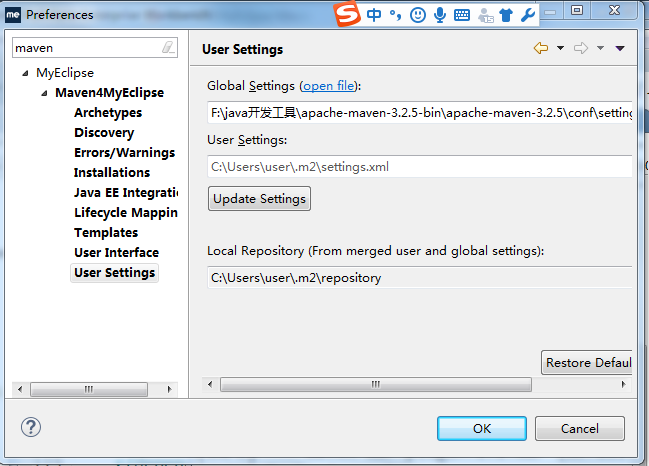Image resolution: width=649 pixels, height=466 pixels.
Task: Click the maven filter text field
Action: (87, 48)
